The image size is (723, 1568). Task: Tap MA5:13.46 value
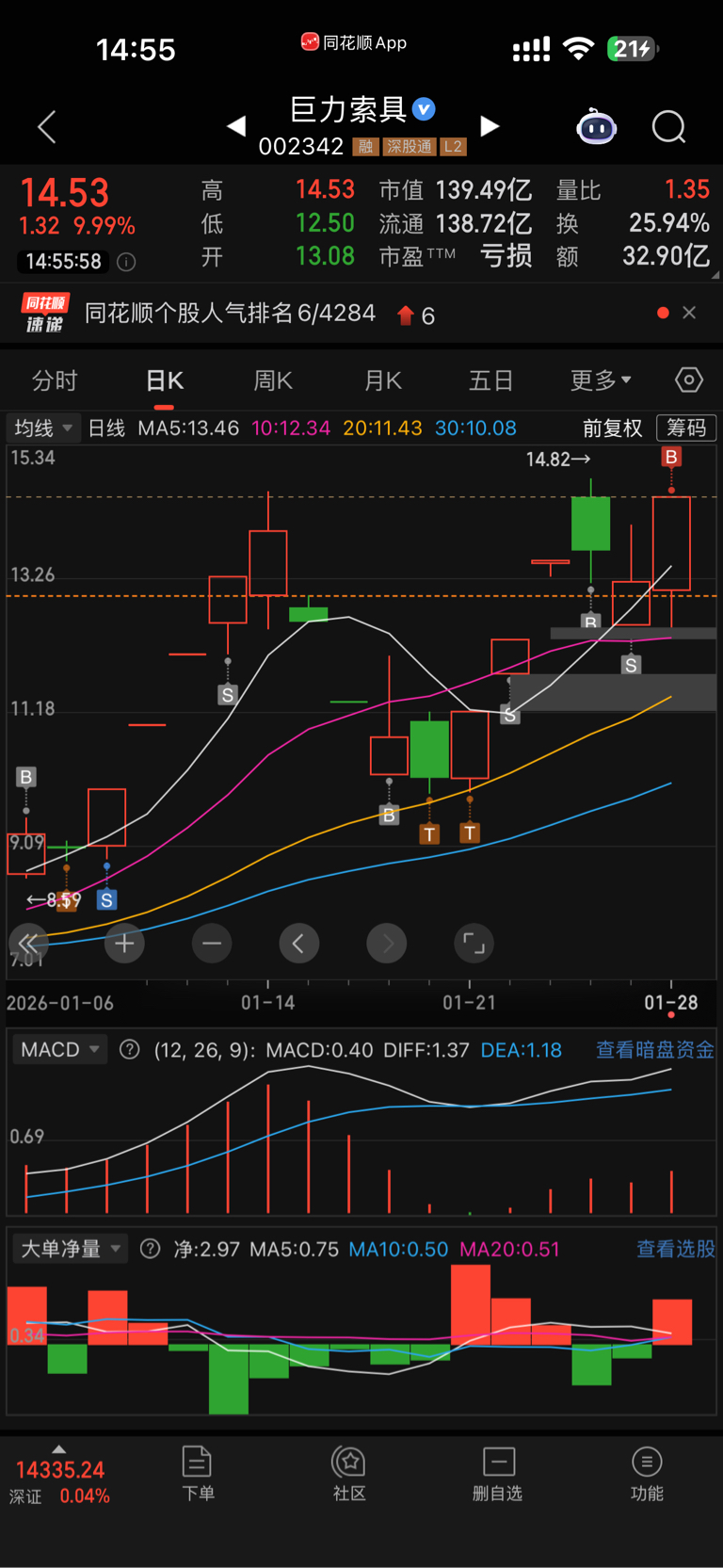click(188, 428)
